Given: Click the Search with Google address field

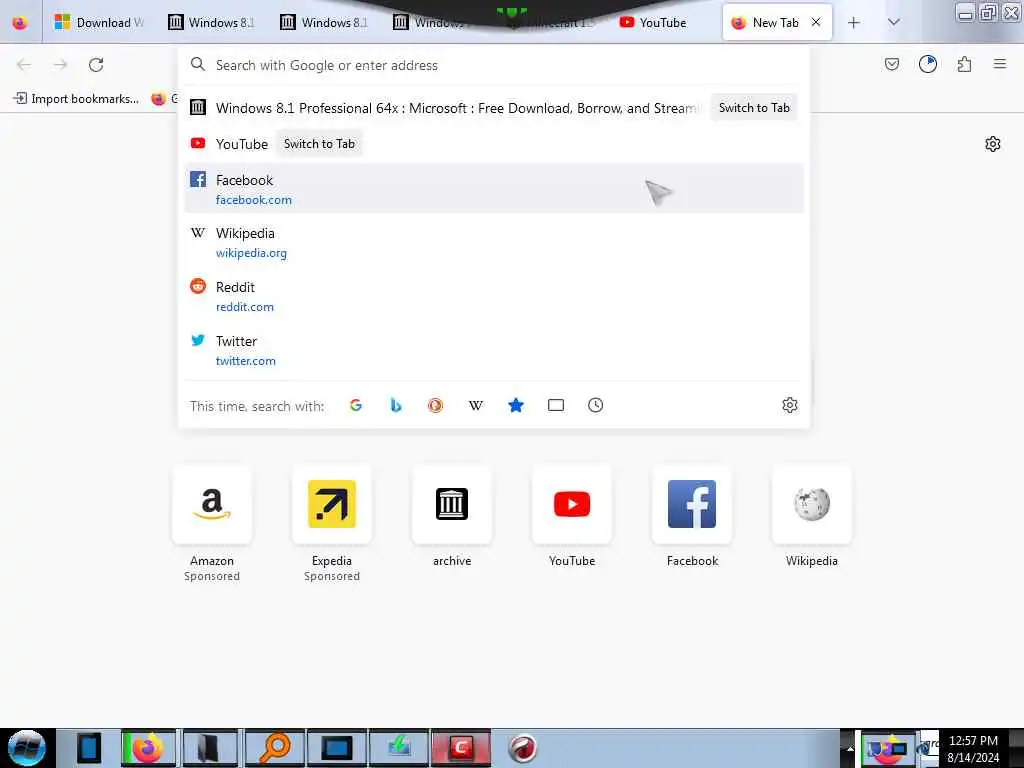Looking at the screenshot, I should click(x=493, y=65).
